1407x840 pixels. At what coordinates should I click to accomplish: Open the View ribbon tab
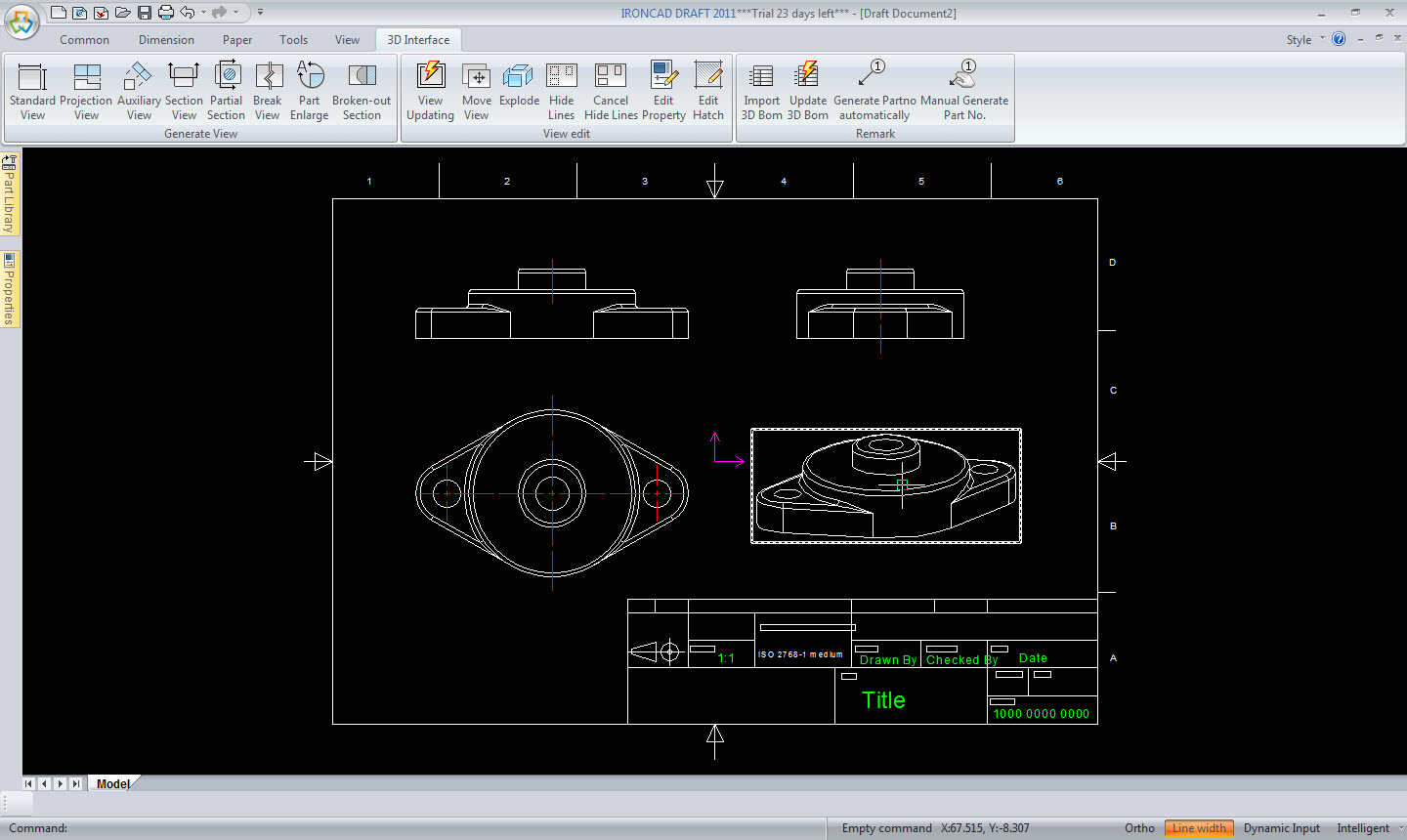pyautogui.click(x=347, y=40)
